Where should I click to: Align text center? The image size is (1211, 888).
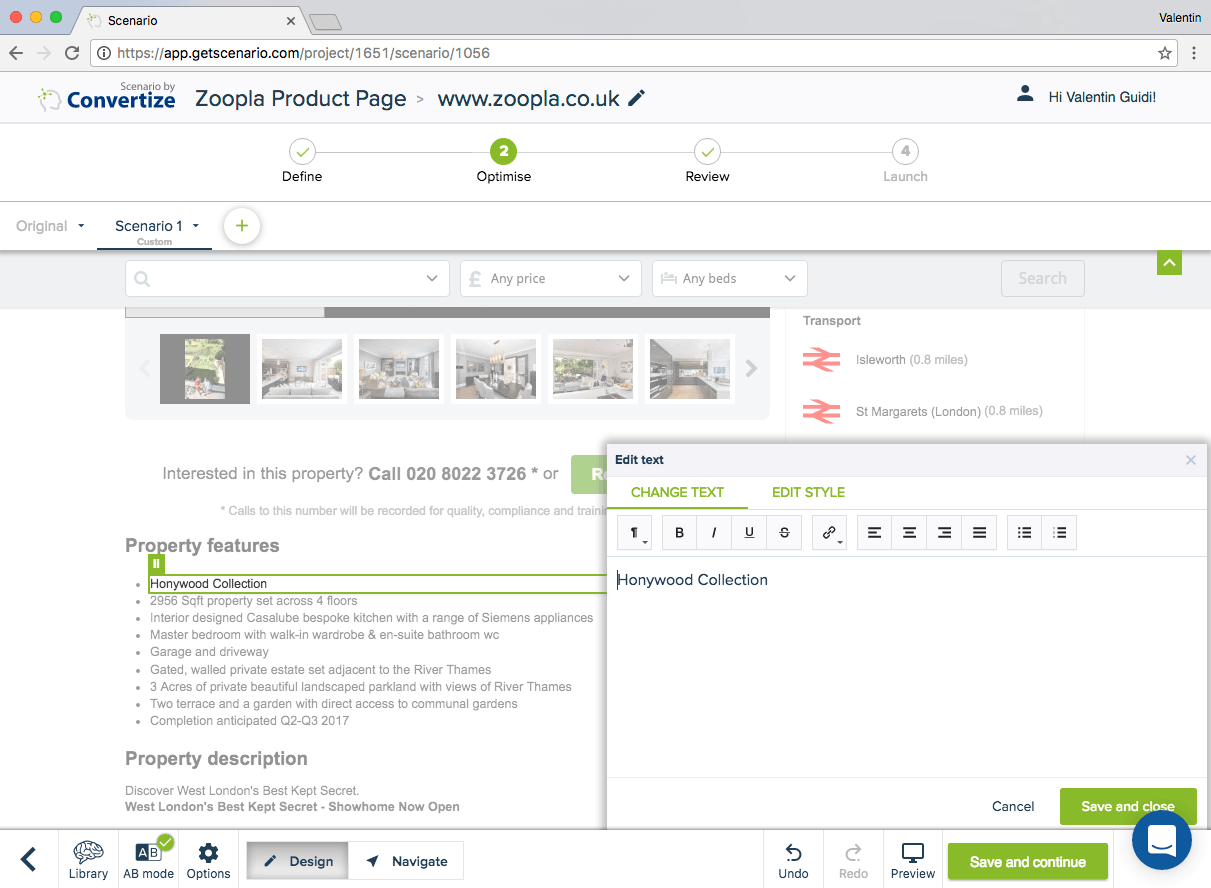click(x=909, y=533)
